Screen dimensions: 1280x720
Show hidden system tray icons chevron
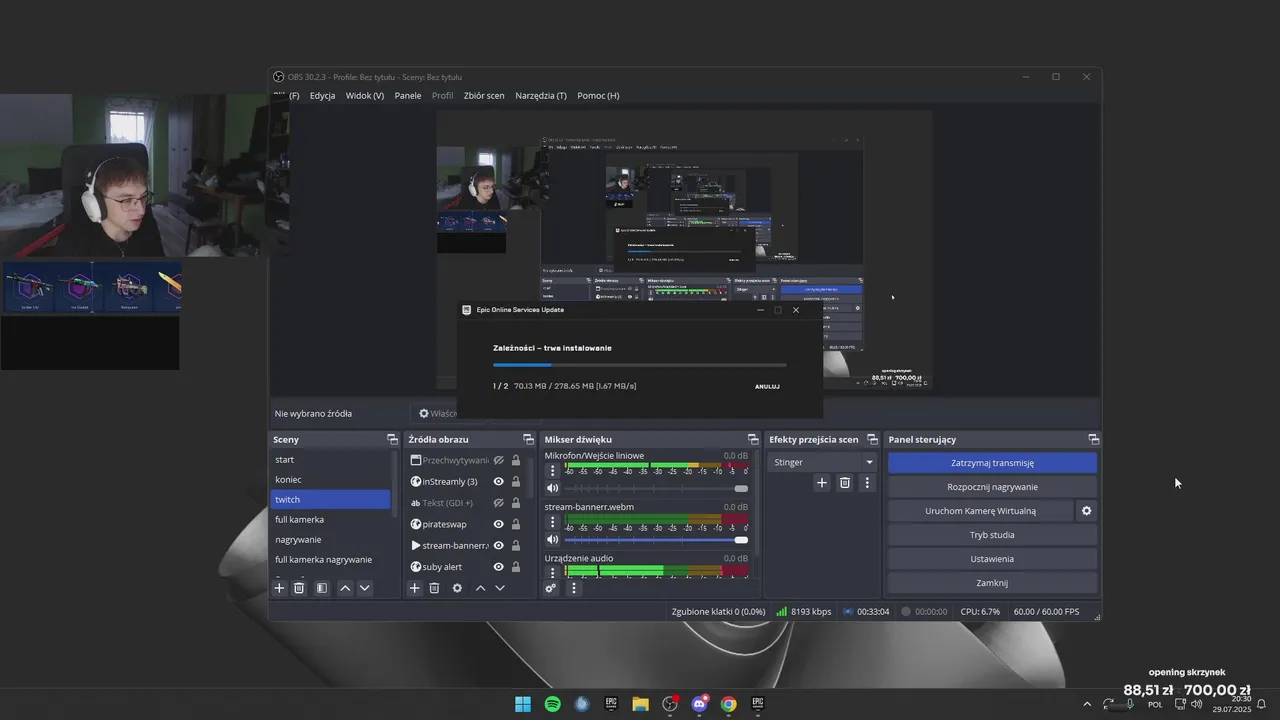[x=1087, y=704]
